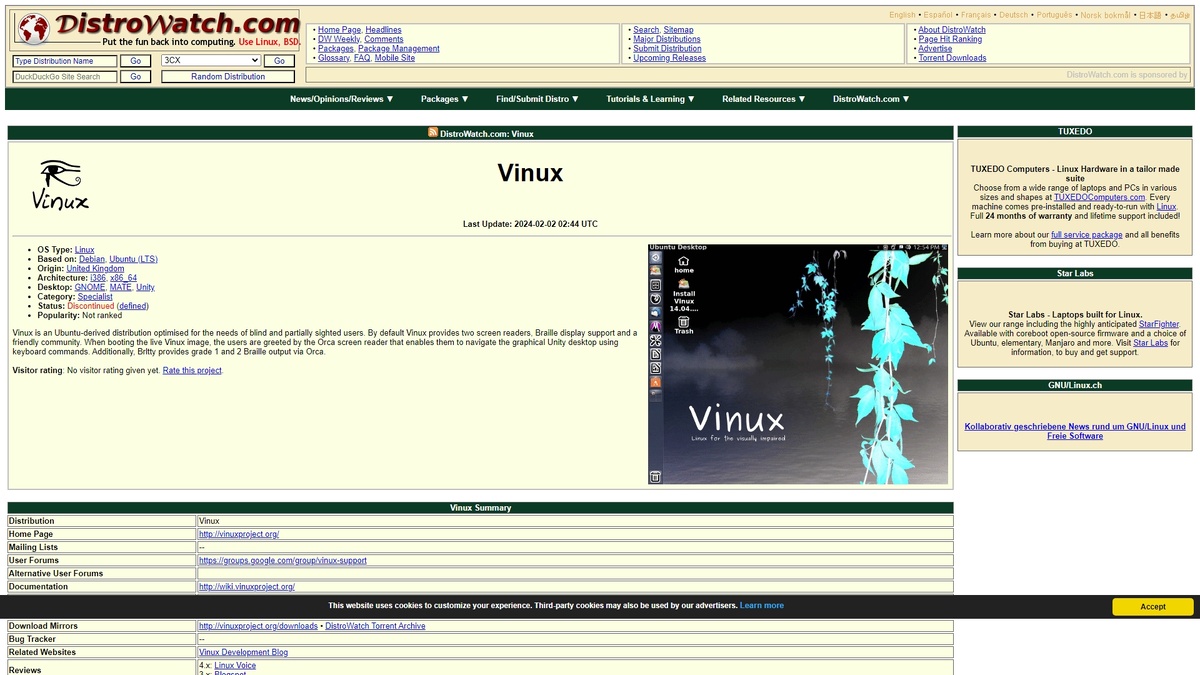This screenshot has width=1200, height=675.
Task: Expand the Find/Submit Distro menu
Action: click(x=537, y=99)
